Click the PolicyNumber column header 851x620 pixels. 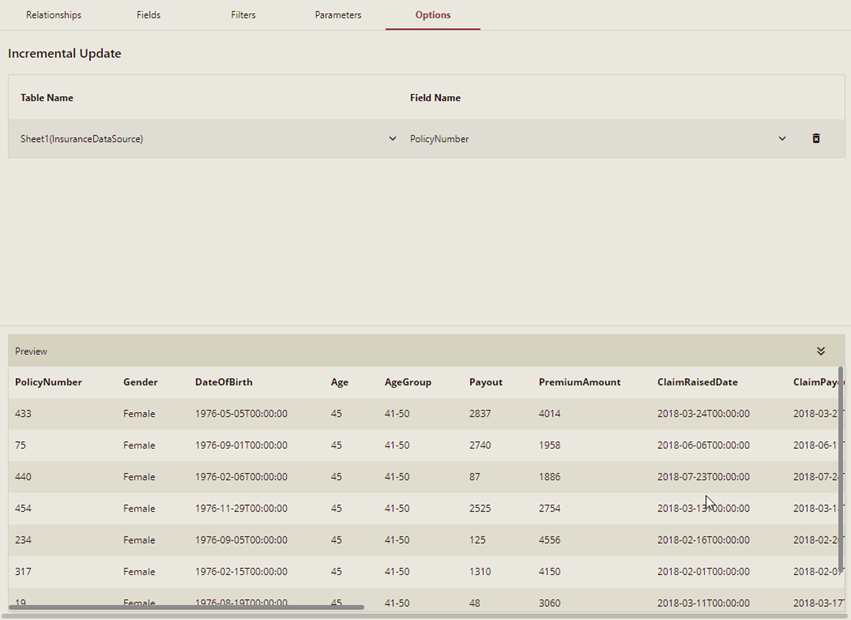pyautogui.click(x=47, y=382)
